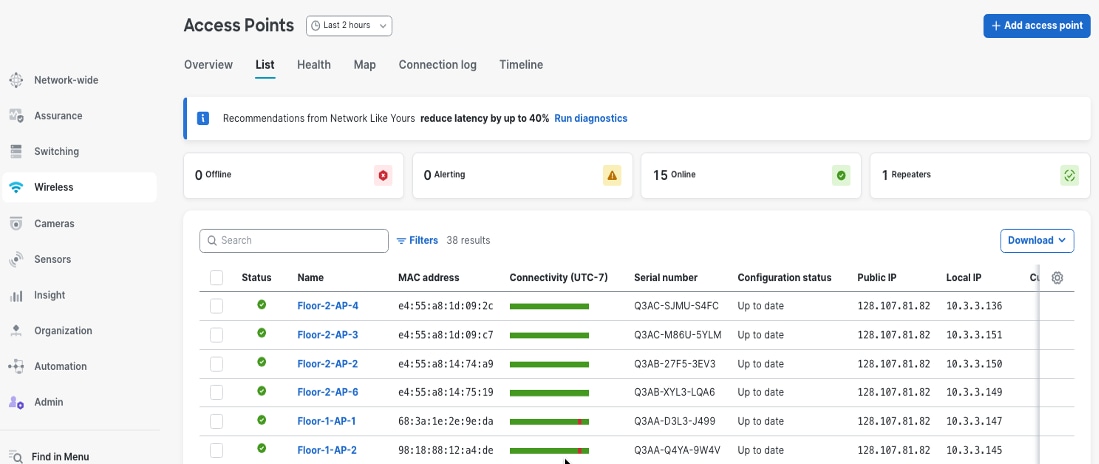Click the Repeaters status icon

[1069, 175]
